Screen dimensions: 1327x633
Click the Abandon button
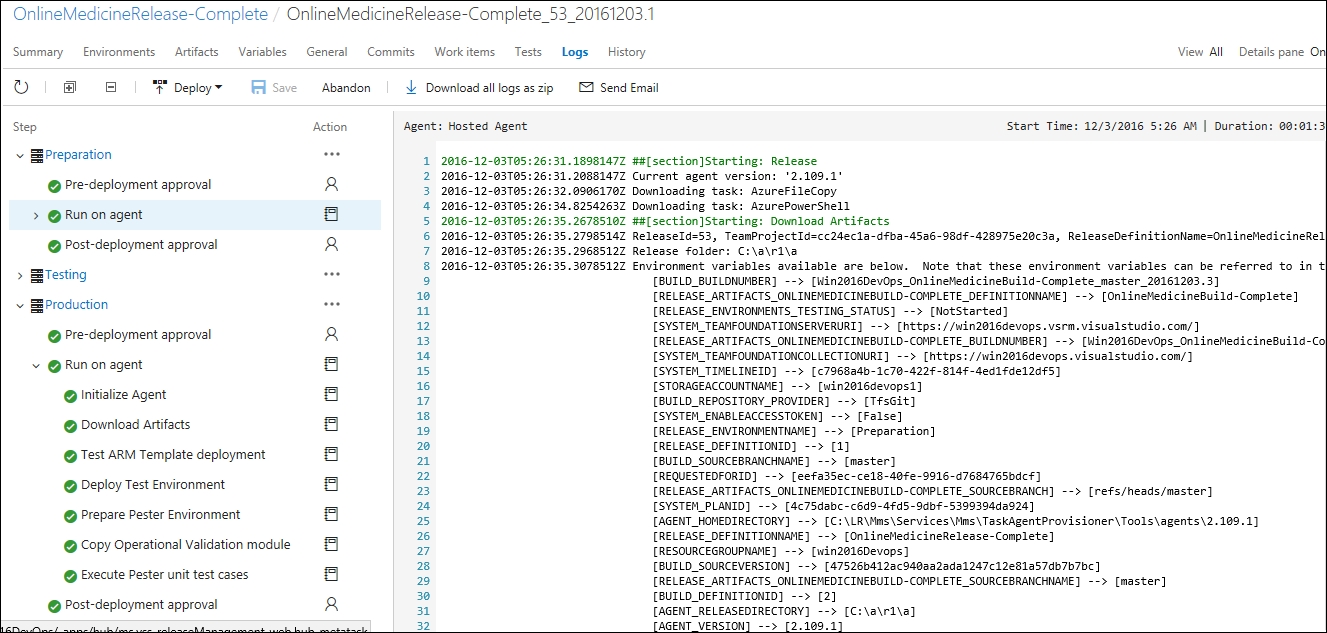pos(346,88)
